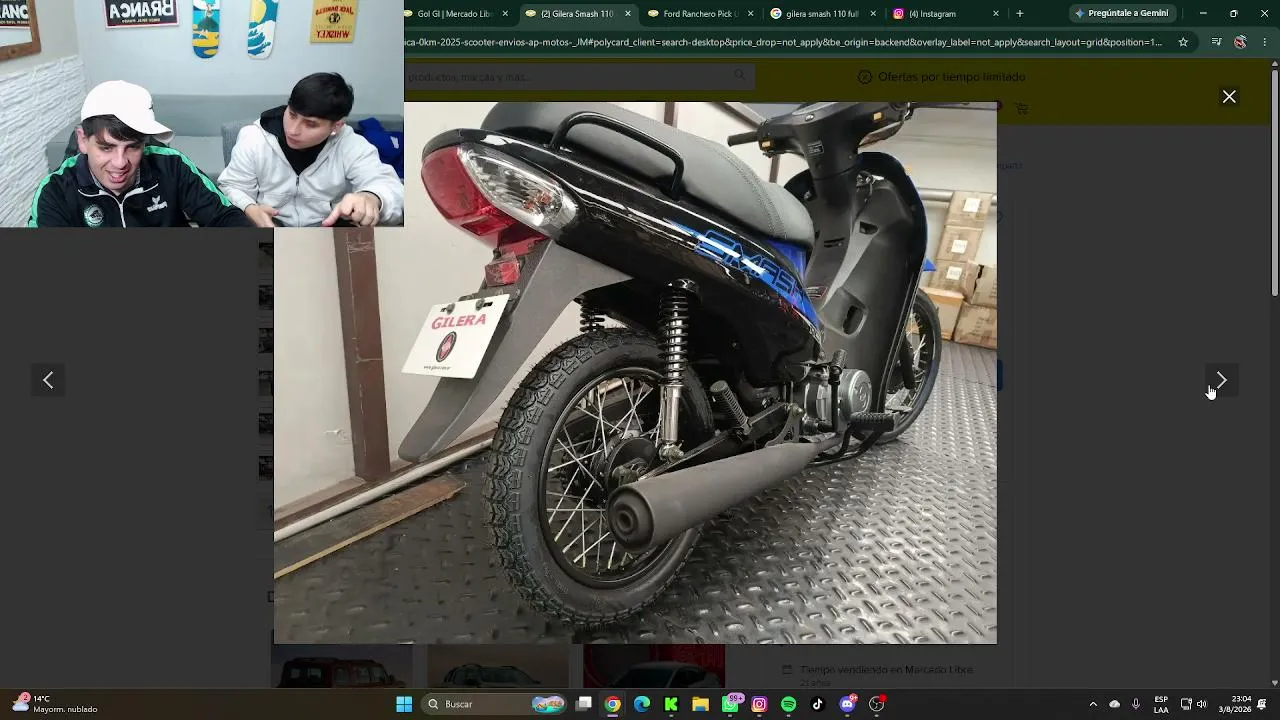Bookmark this page with the star icon

(x=1183, y=42)
